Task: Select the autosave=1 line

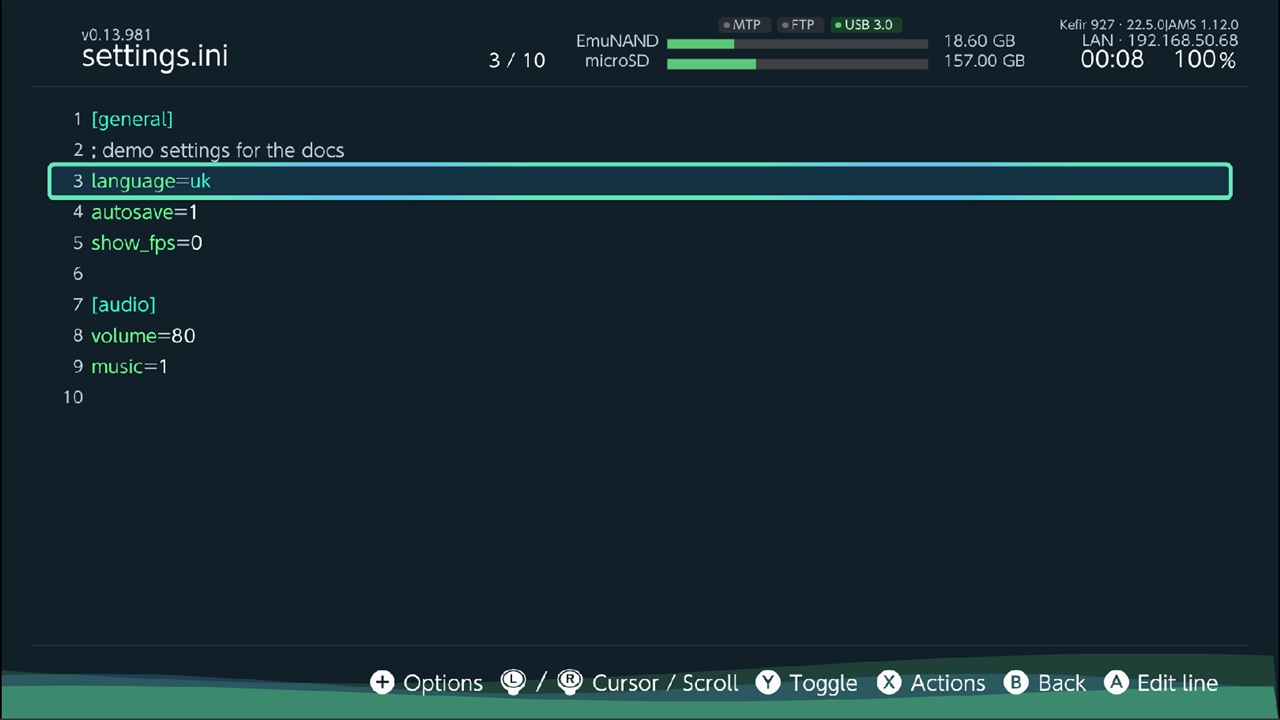Action: pyautogui.click(x=640, y=212)
